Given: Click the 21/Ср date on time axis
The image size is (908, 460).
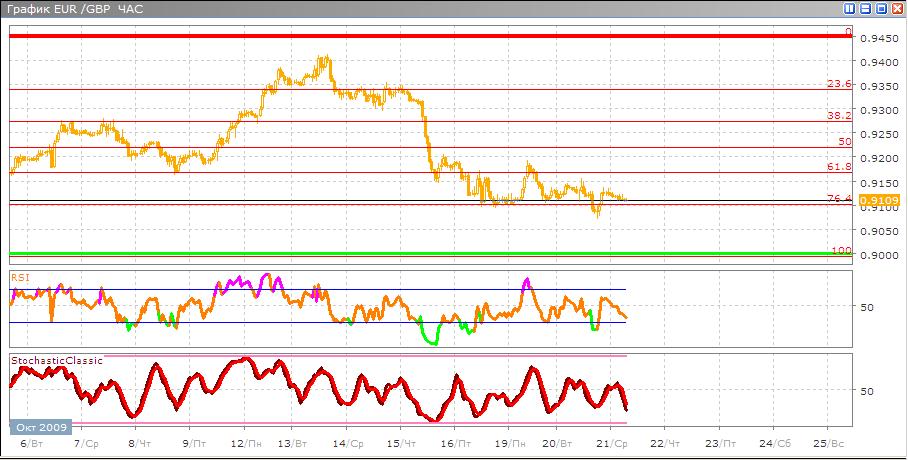Looking at the screenshot, I should (615, 441).
